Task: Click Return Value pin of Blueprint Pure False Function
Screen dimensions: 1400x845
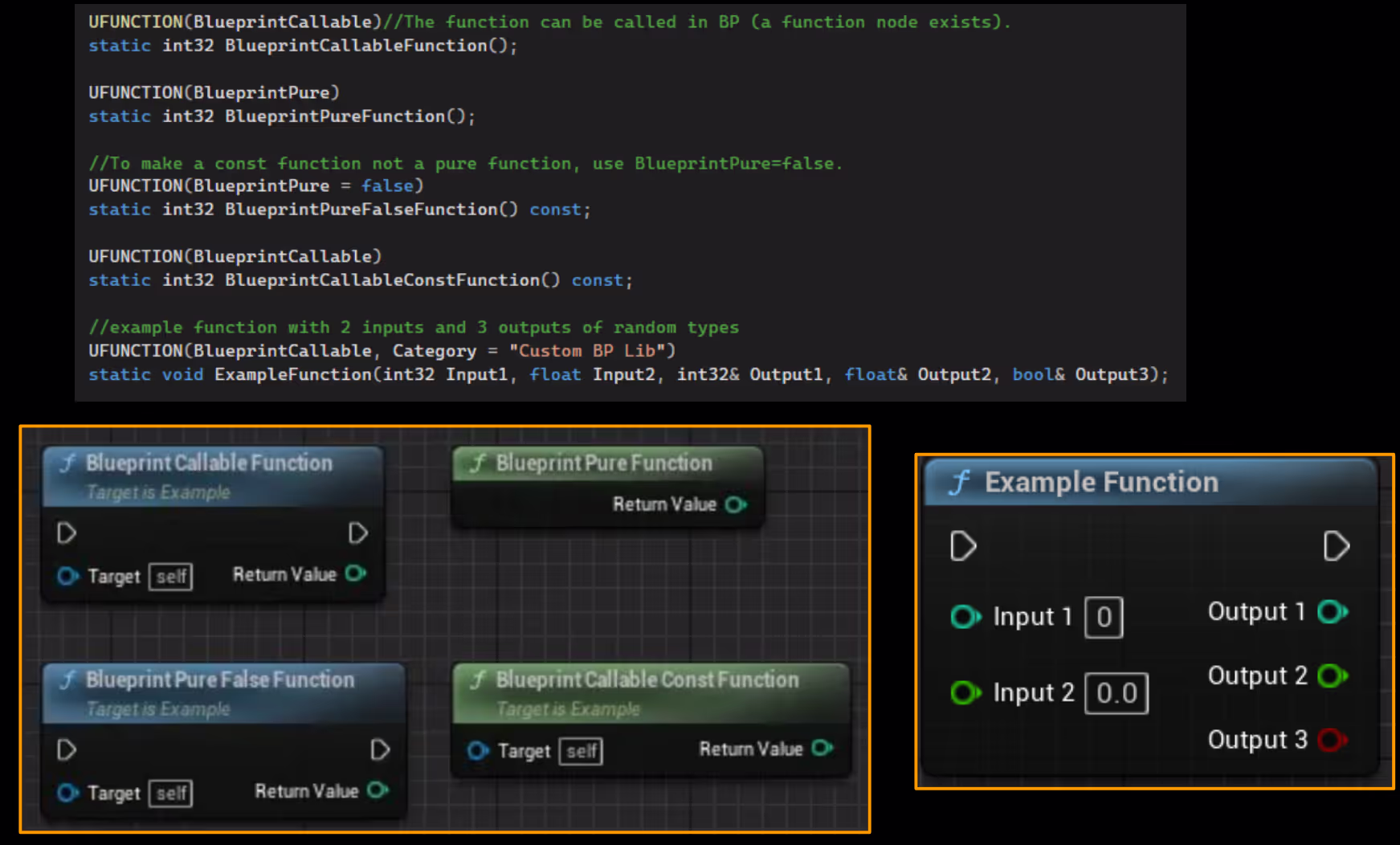Action: coord(378,790)
